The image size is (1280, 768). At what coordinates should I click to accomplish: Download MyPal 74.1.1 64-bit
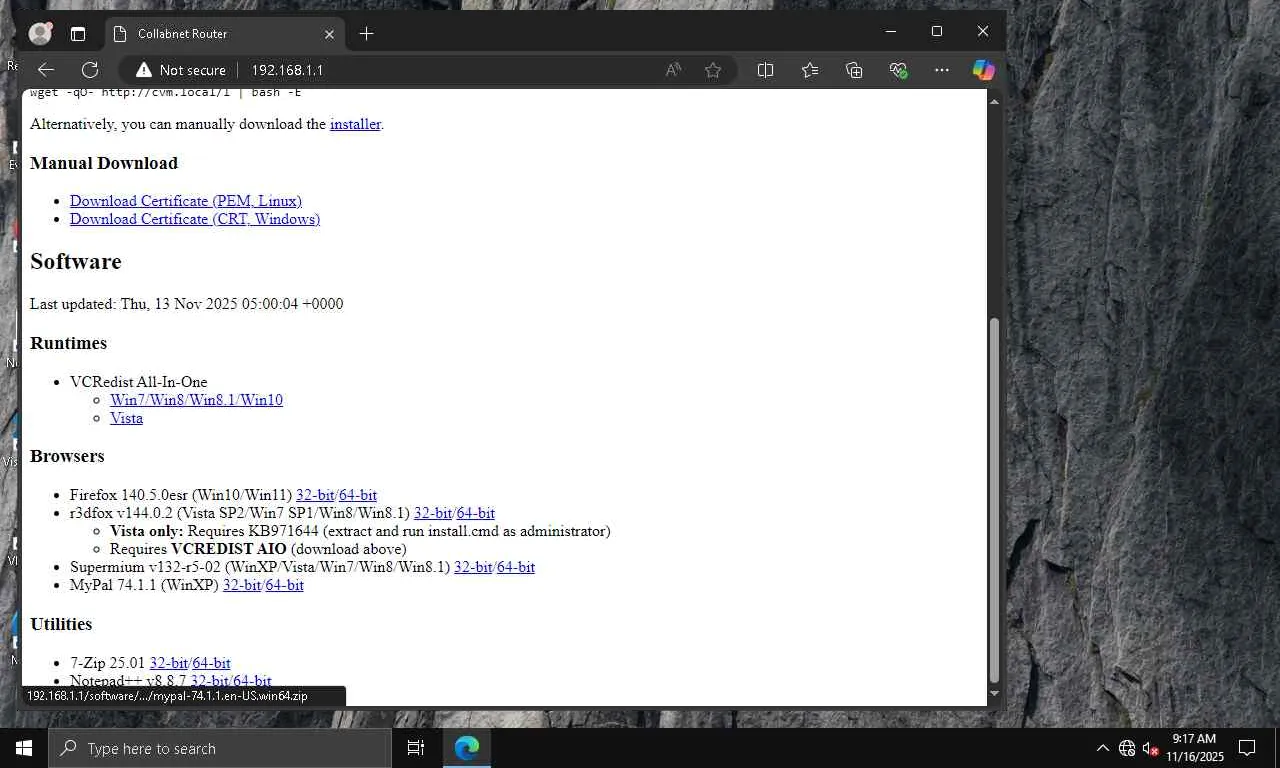pos(285,585)
